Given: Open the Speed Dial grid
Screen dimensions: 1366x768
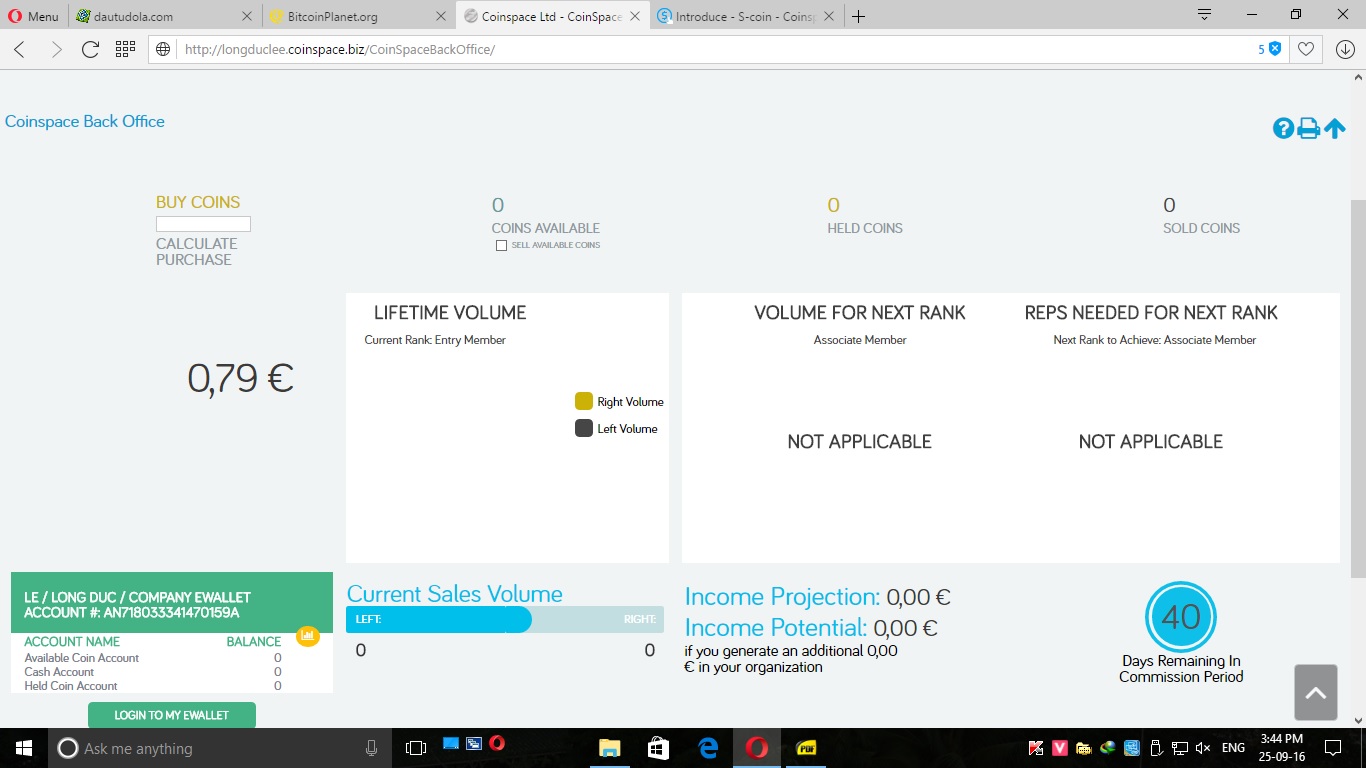Looking at the screenshot, I should pos(125,49).
